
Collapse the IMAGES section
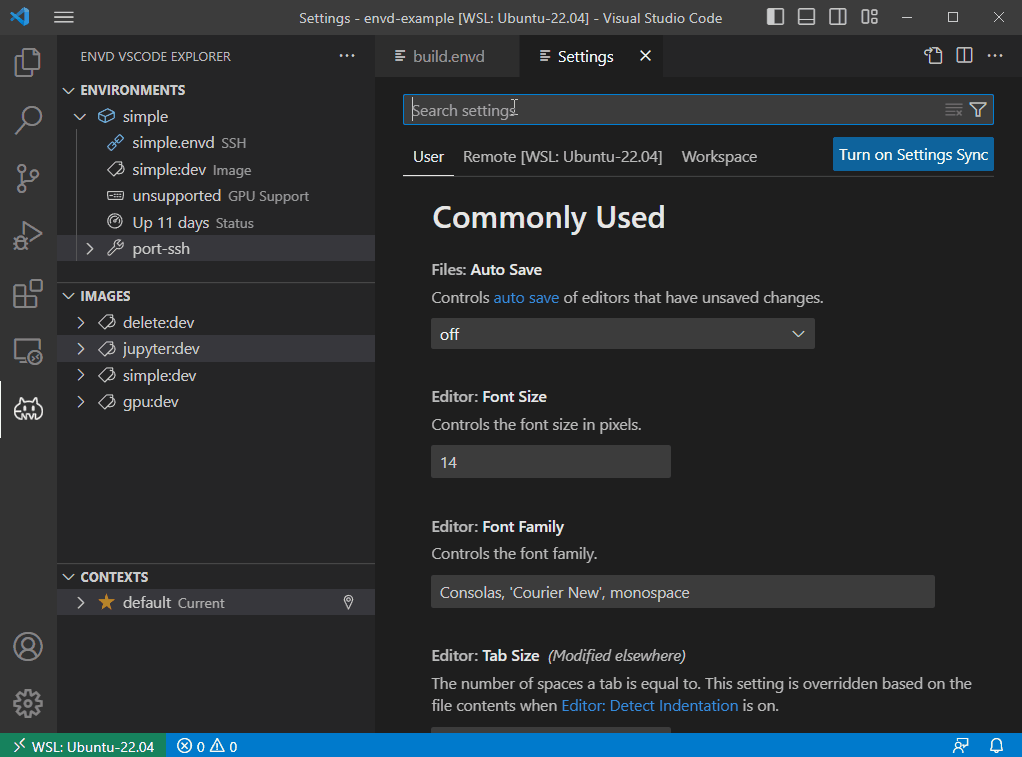68,296
